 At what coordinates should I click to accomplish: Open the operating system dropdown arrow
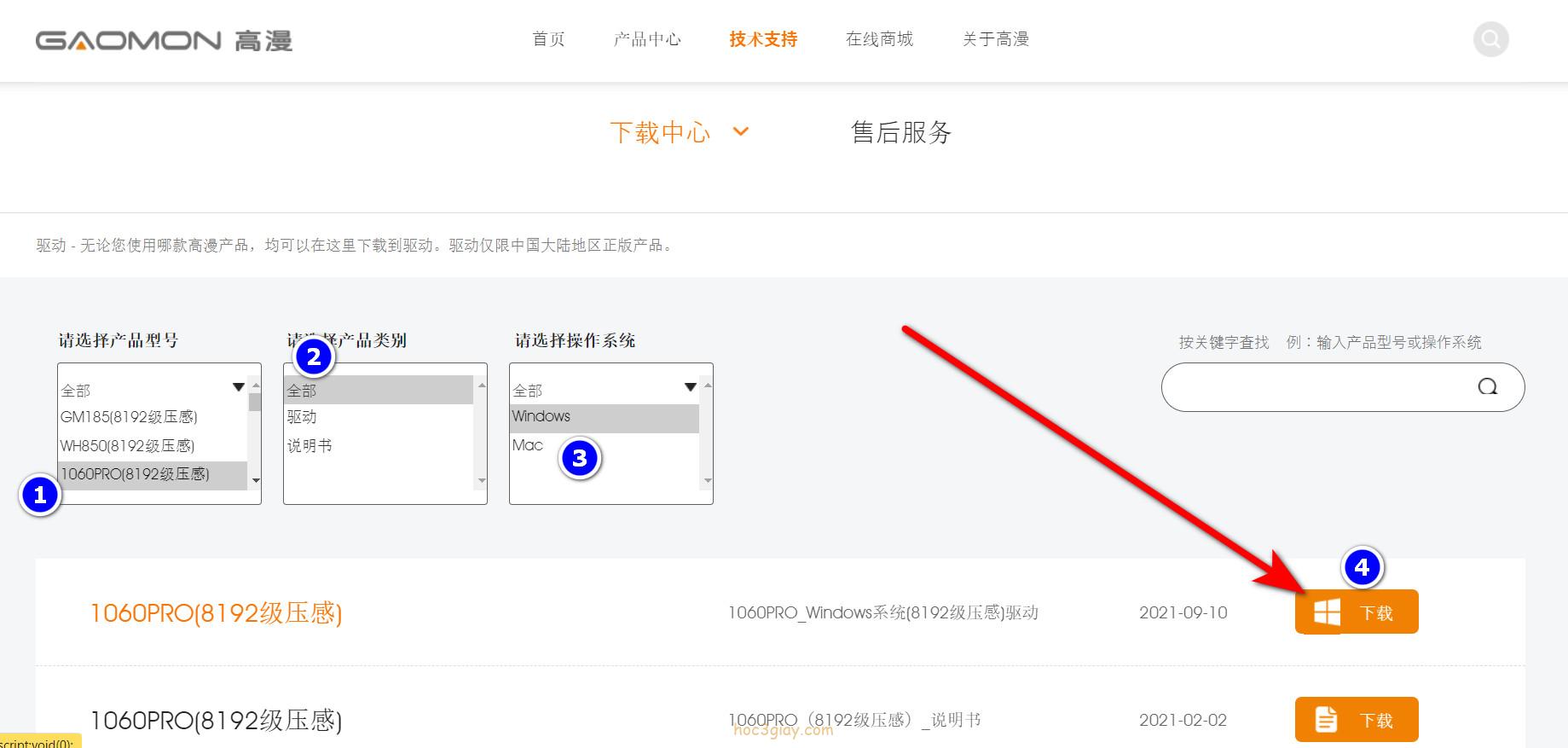[x=691, y=387]
